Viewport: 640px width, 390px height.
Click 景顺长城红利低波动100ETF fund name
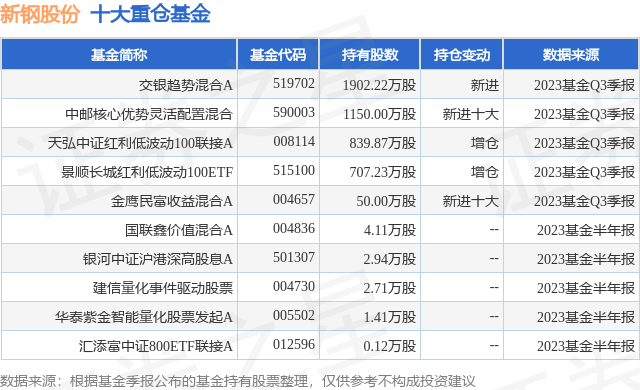tap(147, 172)
